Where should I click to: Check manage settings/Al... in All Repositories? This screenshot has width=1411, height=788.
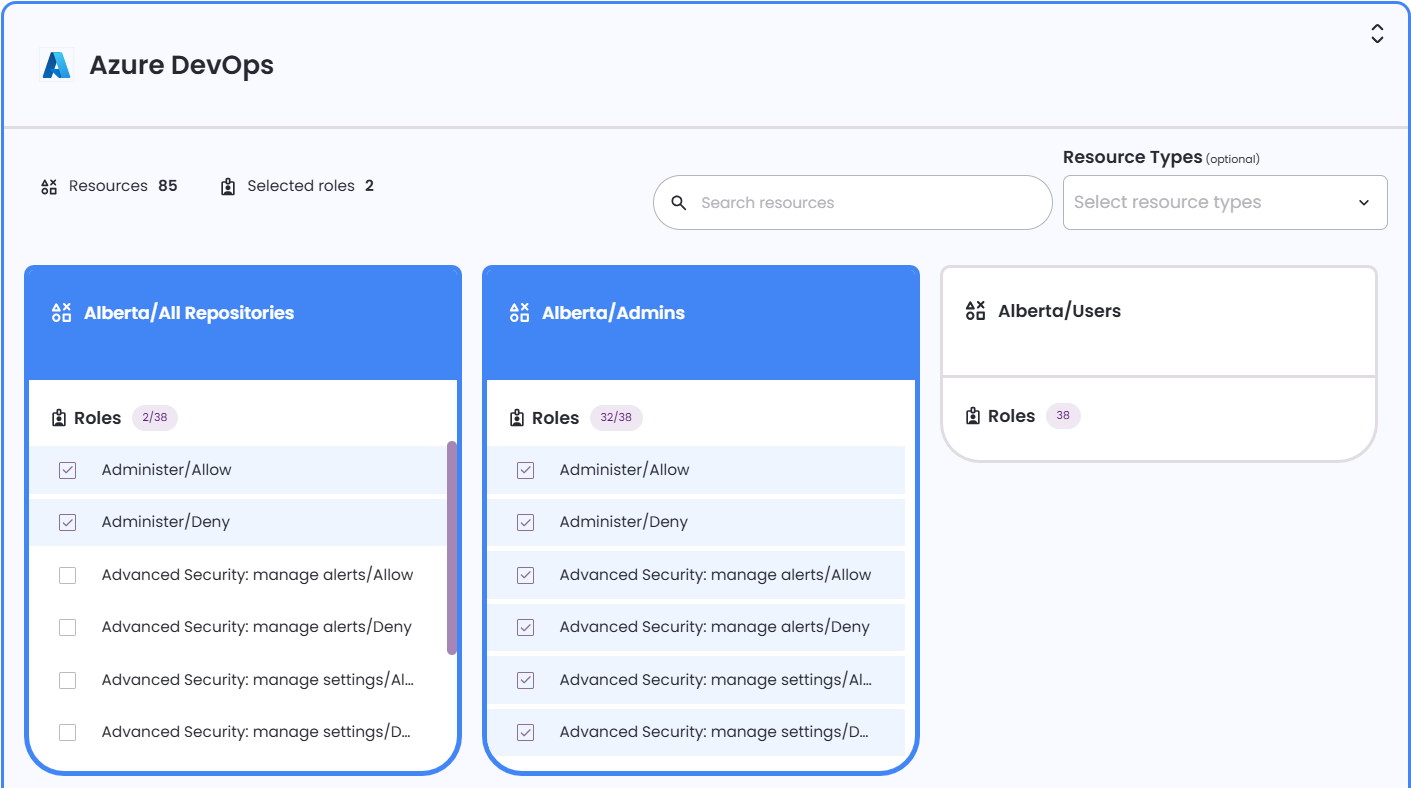pyautogui.click(x=67, y=680)
